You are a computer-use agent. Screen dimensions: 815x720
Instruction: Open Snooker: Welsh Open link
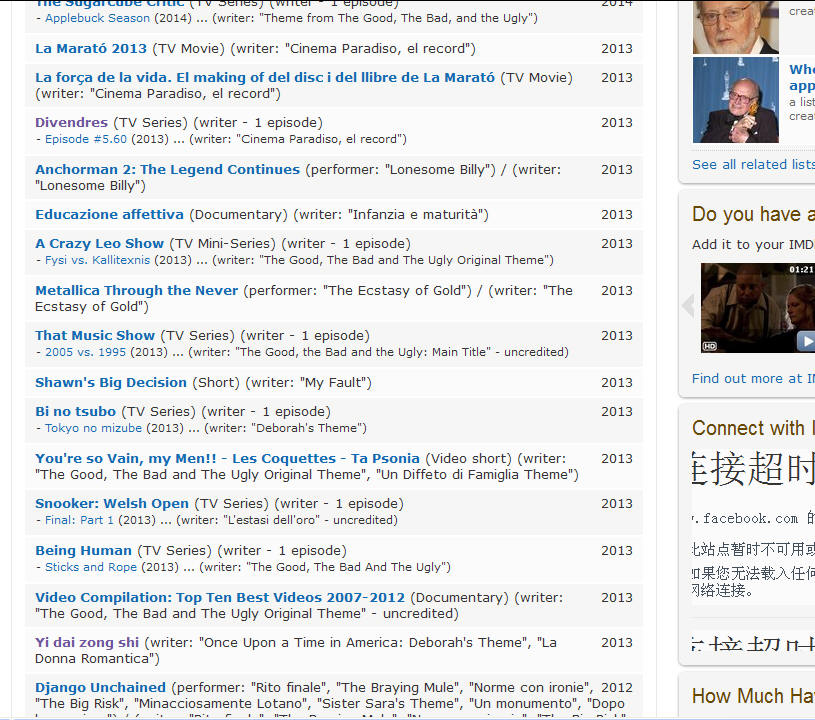point(112,504)
